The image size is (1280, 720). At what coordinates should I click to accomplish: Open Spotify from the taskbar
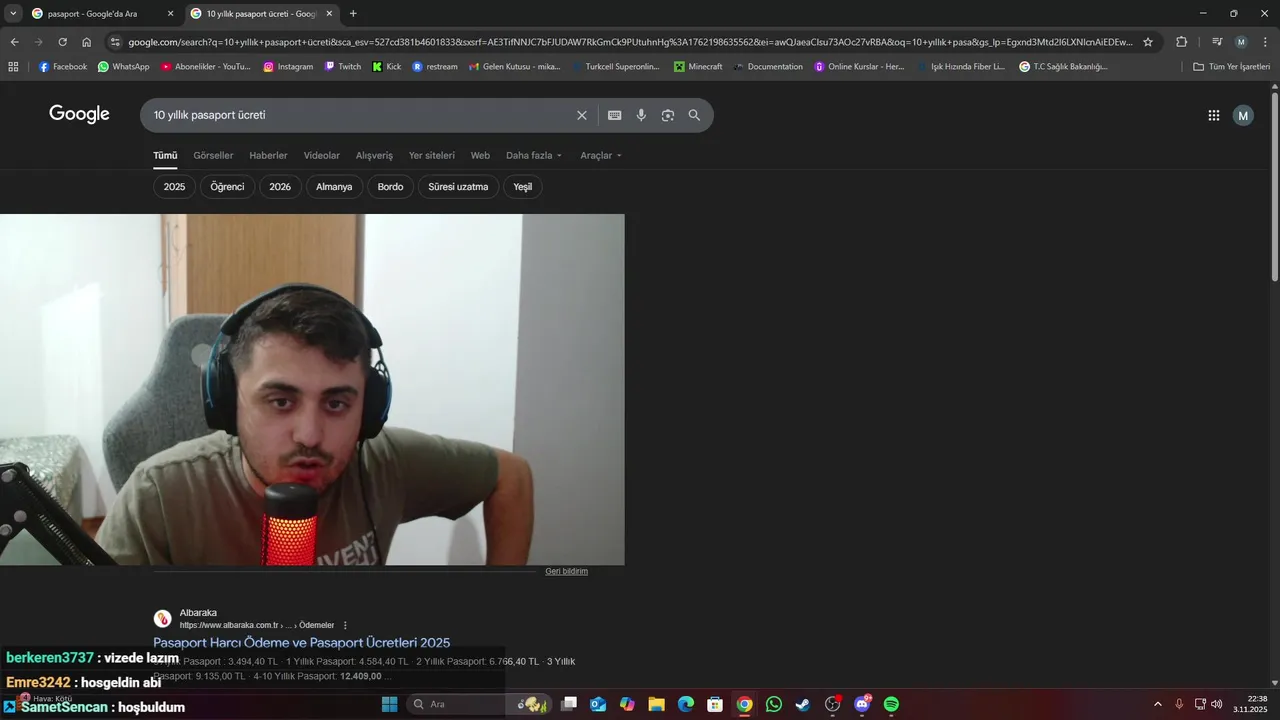[x=891, y=704]
